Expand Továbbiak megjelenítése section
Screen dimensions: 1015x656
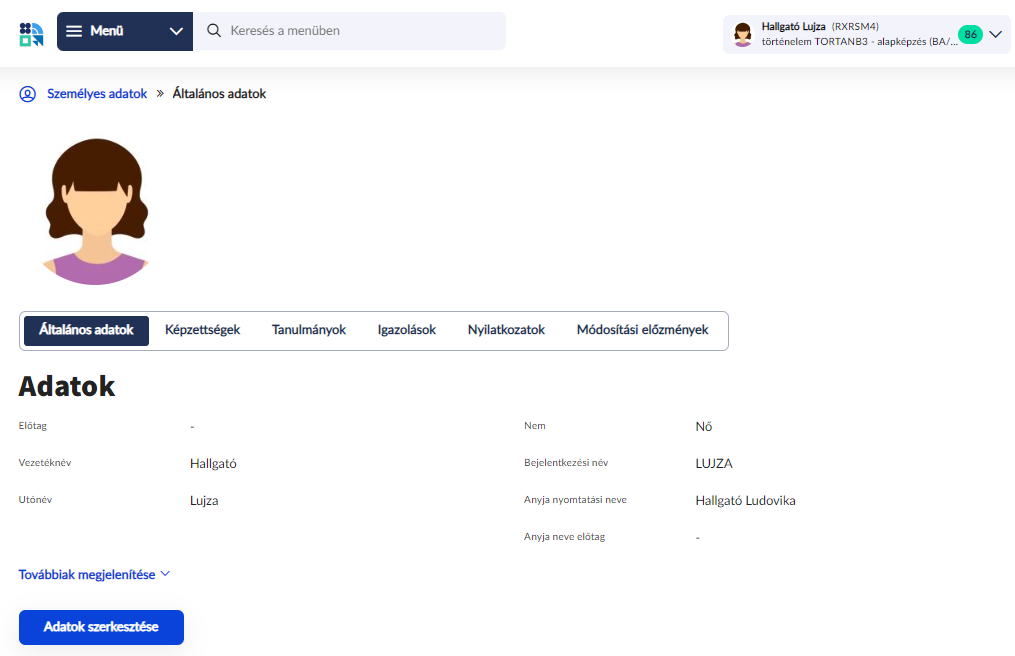click(x=95, y=574)
